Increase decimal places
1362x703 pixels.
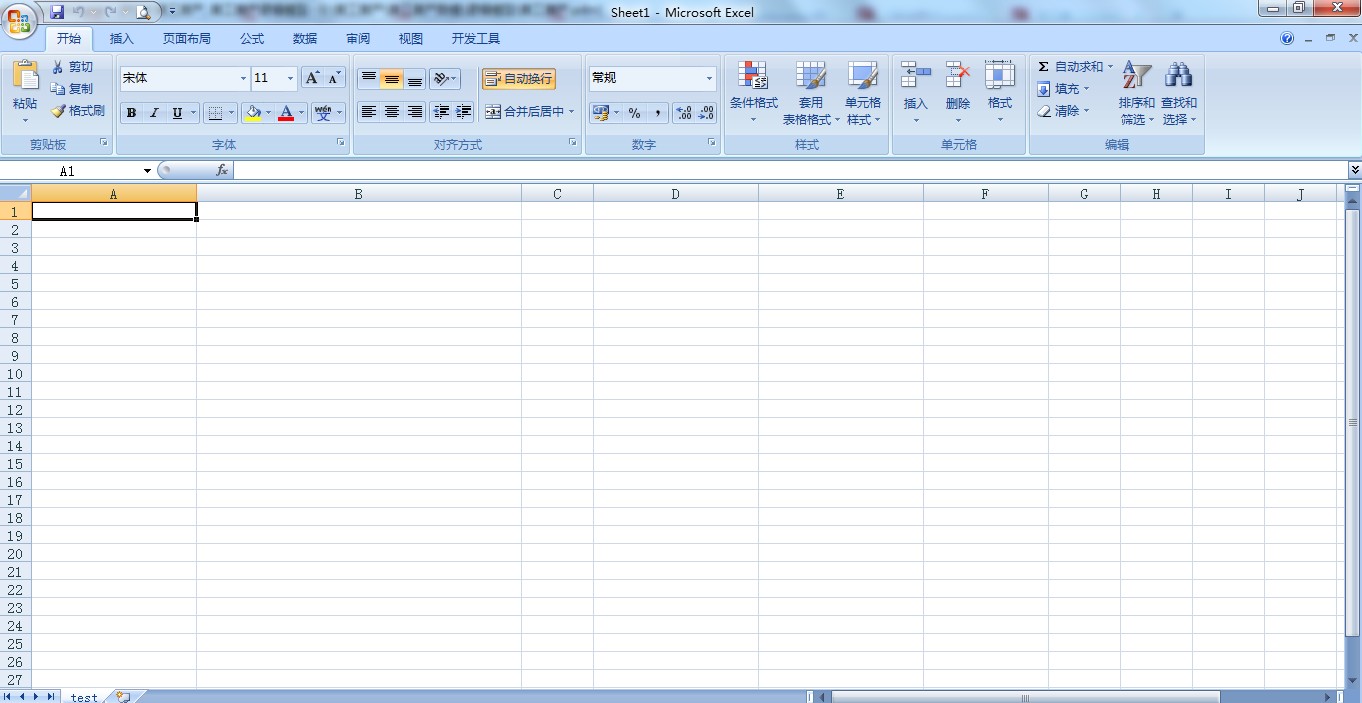(x=684, y=113)
